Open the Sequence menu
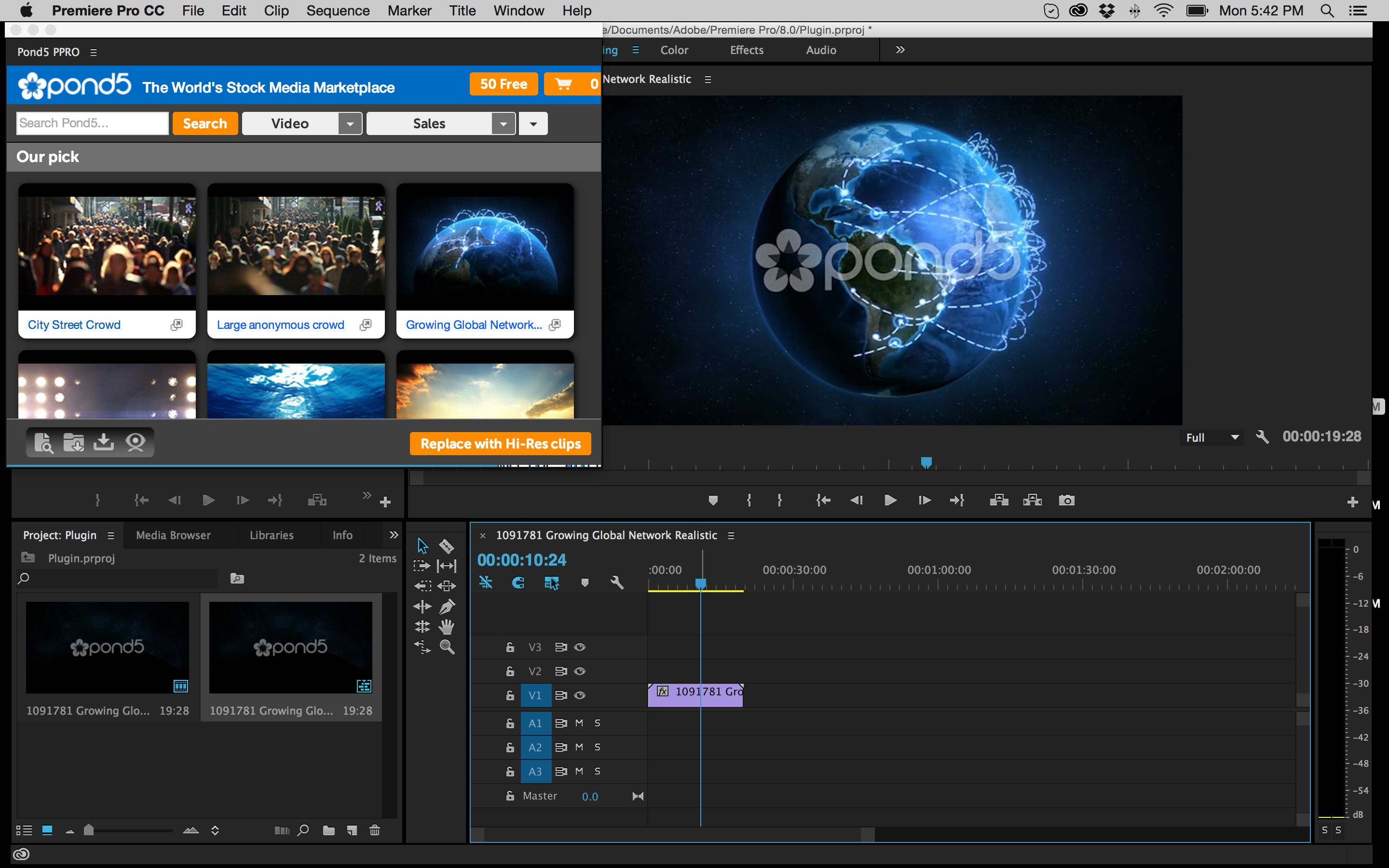 pyautogui.click(x=338, y=11)
